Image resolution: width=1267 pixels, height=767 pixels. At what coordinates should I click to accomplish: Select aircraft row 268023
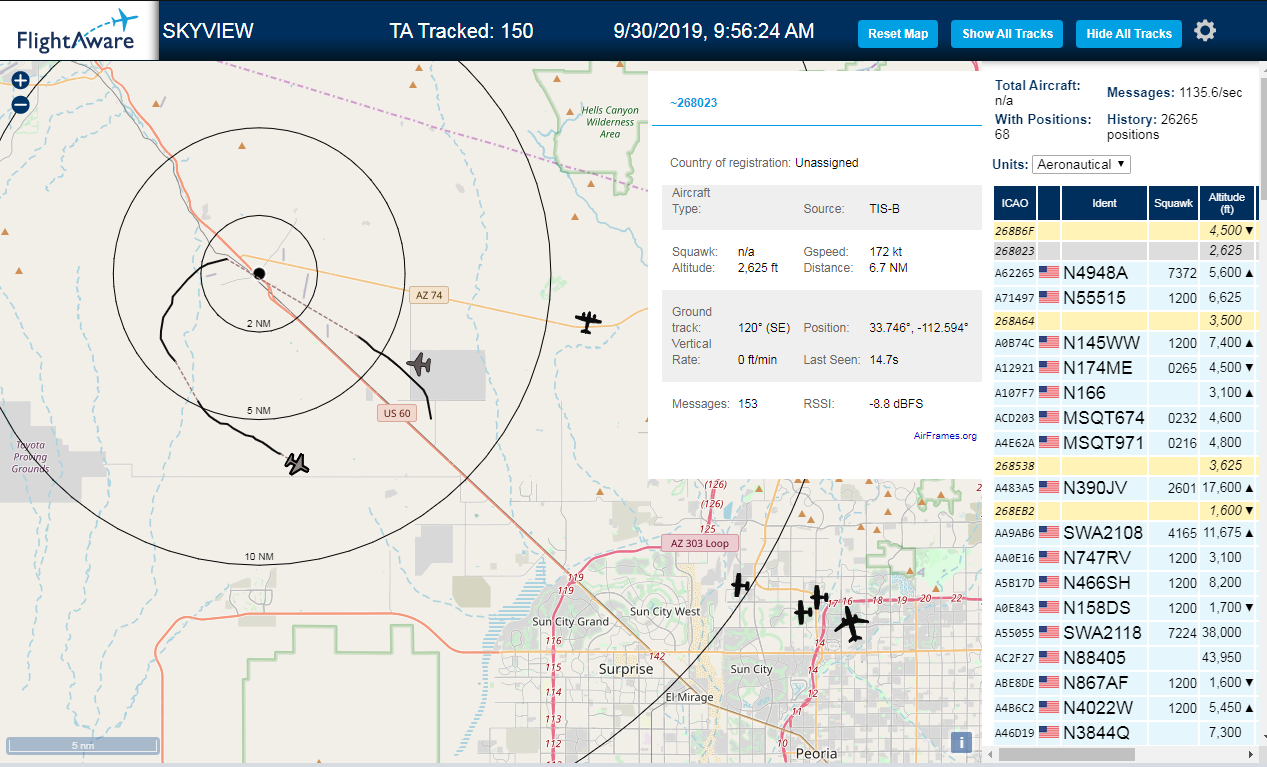[1124, 251]
